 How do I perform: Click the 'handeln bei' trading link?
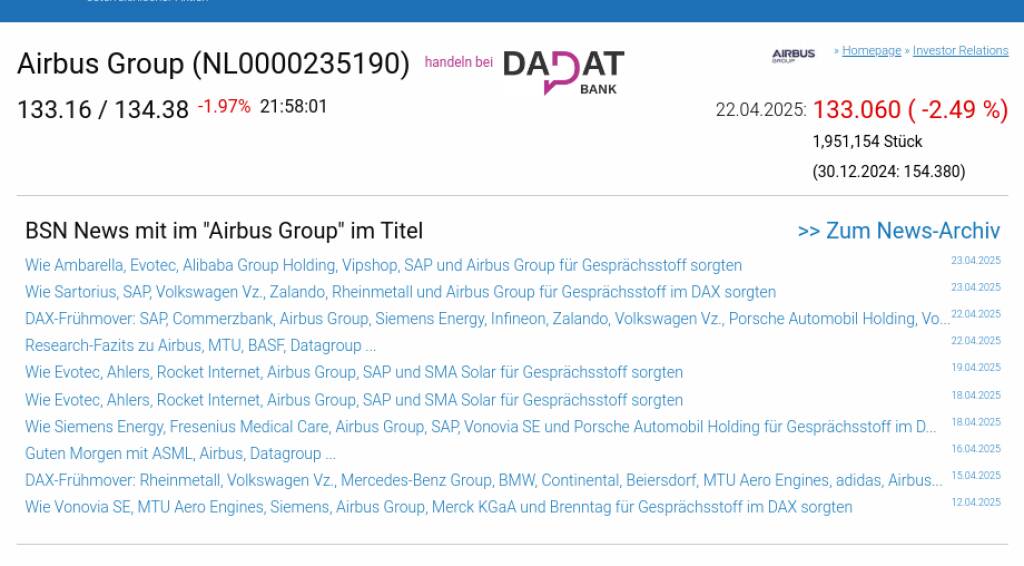click(x=458, y=62)
